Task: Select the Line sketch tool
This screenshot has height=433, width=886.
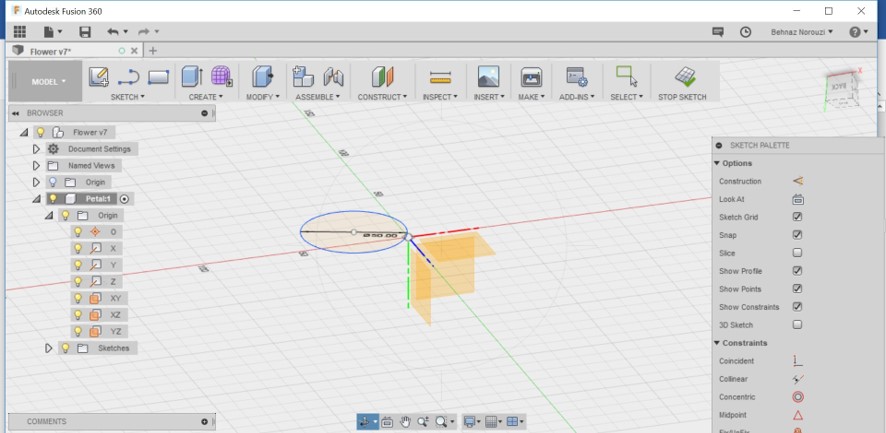Action: coord(129,77)
